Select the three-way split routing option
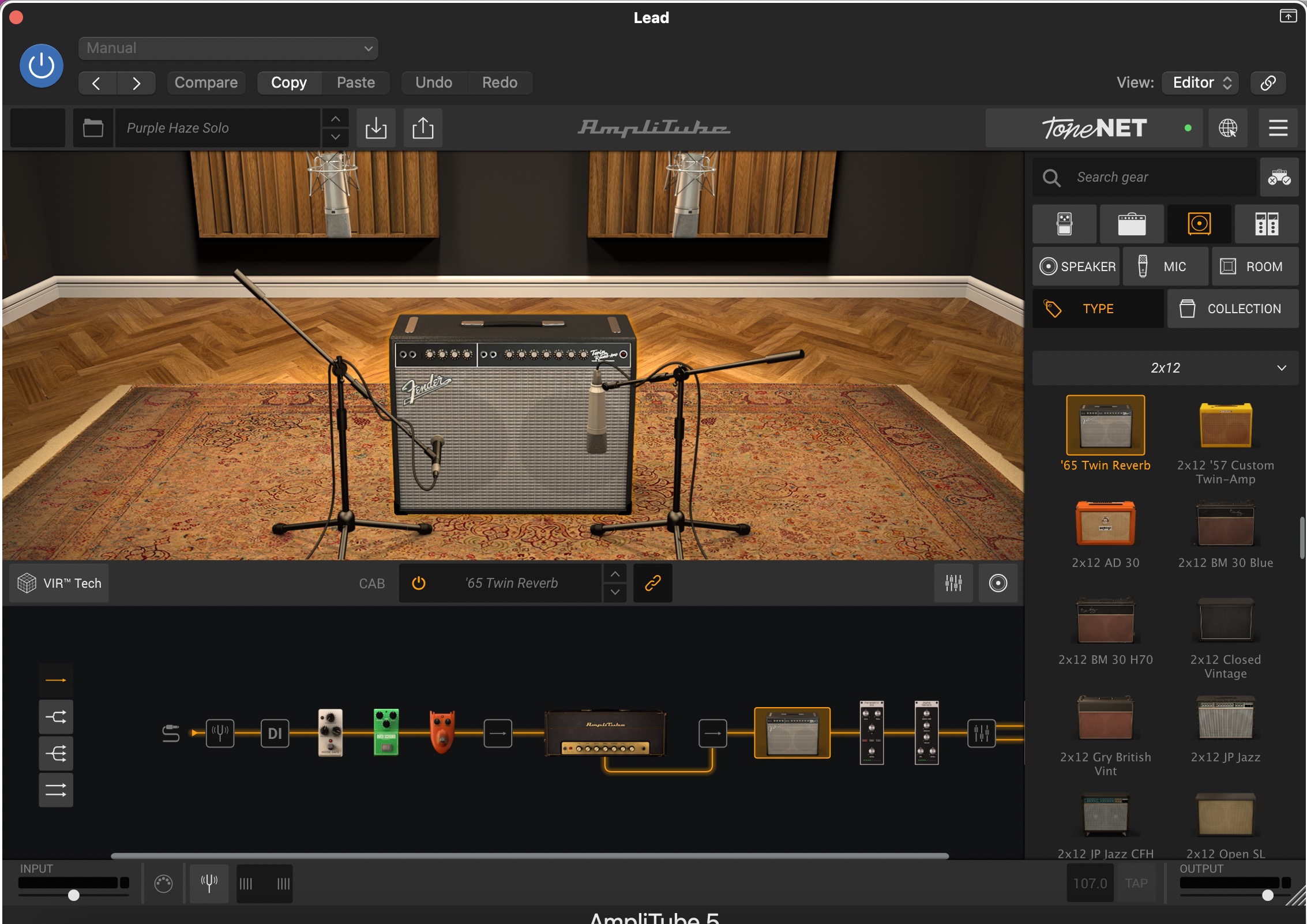The height and width of the screenshot is (924, 1307). pos(56,753)
